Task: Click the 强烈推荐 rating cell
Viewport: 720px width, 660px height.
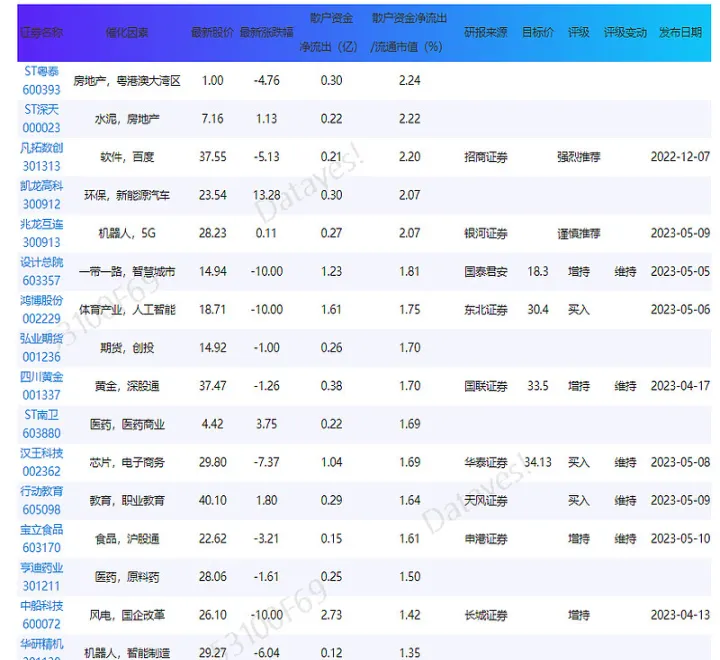Action: [579, 157]
